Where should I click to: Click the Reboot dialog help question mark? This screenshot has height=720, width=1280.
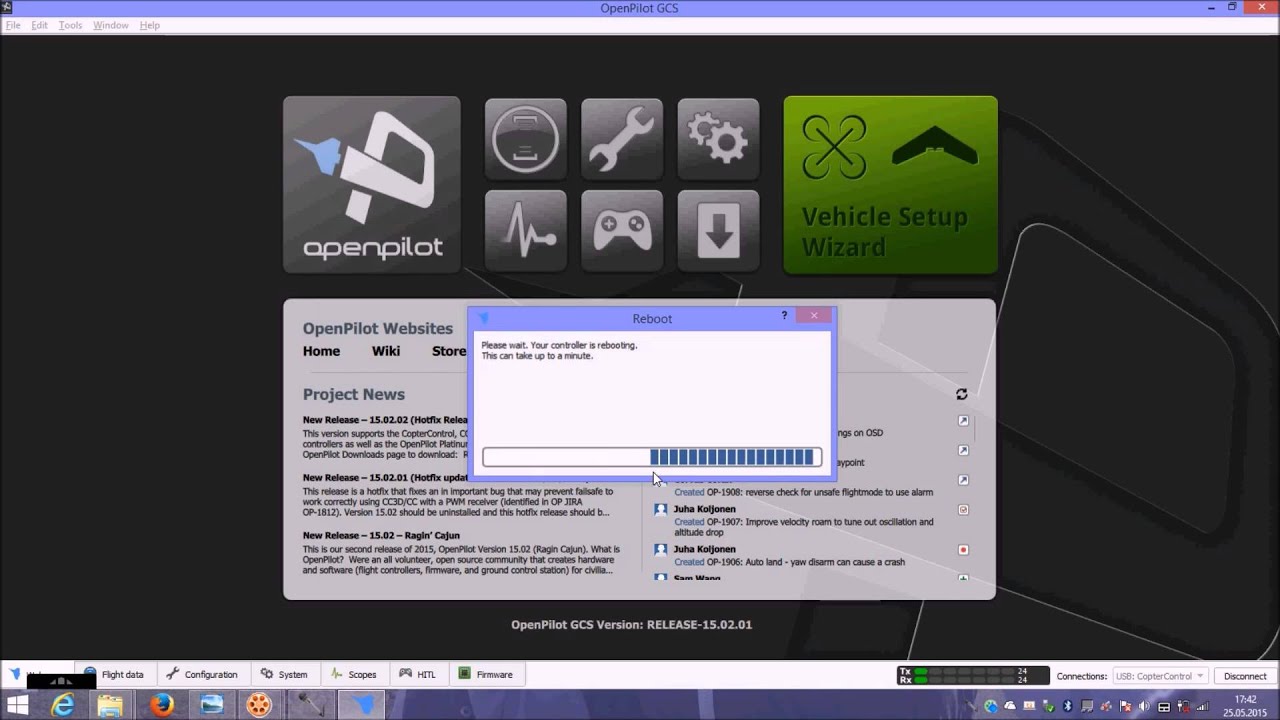[x=784, y=316]
